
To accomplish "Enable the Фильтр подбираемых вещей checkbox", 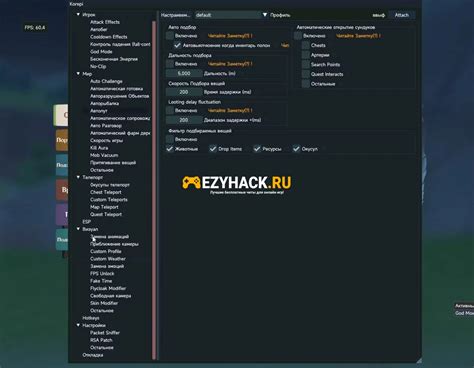I will [170, 139].
